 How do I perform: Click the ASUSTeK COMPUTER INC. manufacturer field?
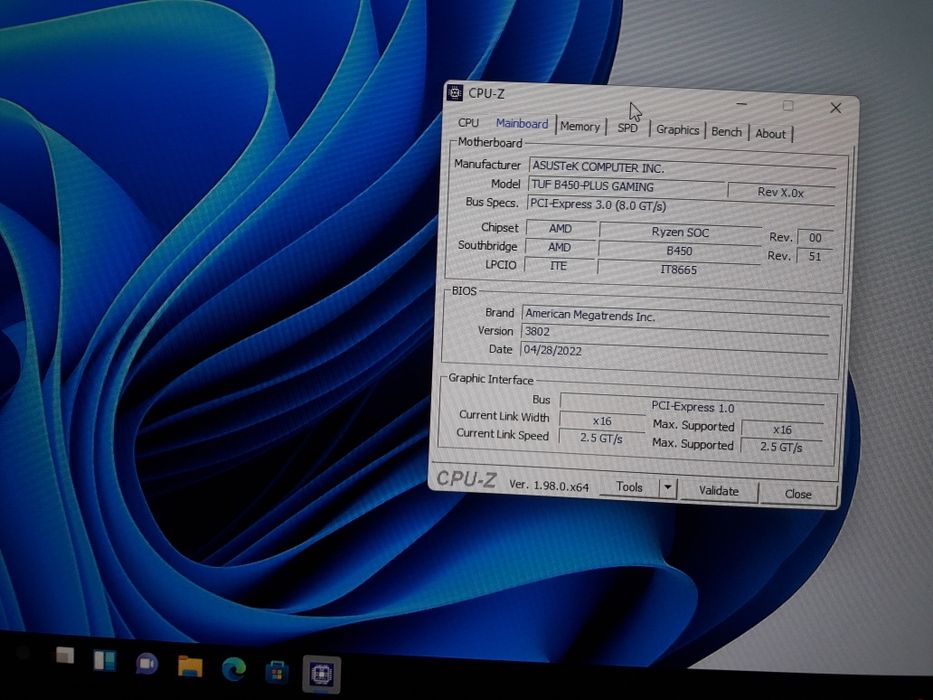pyautogui.click(x=682, y=168)
